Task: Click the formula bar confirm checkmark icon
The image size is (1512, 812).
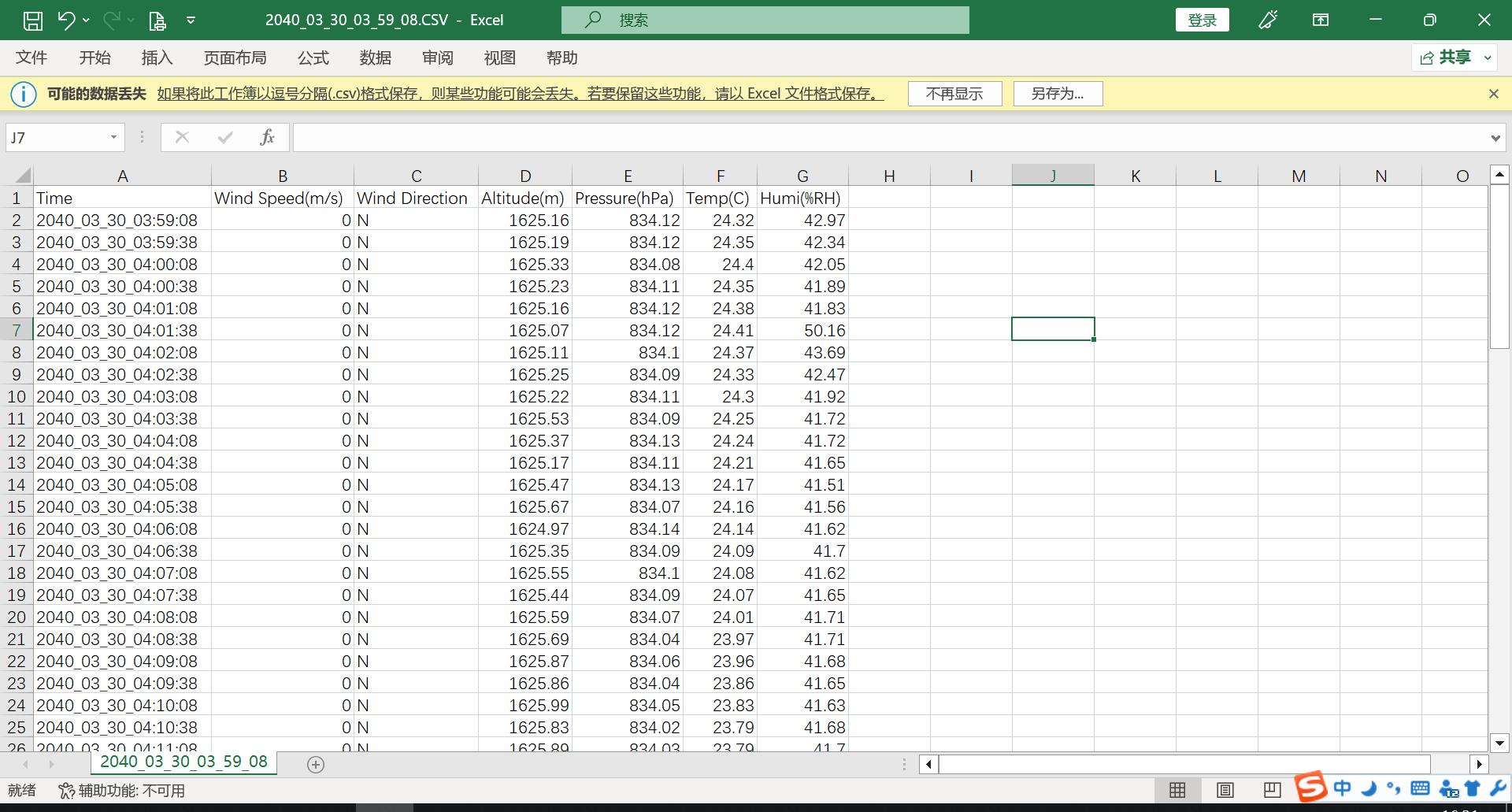Action: coord(225,138)
